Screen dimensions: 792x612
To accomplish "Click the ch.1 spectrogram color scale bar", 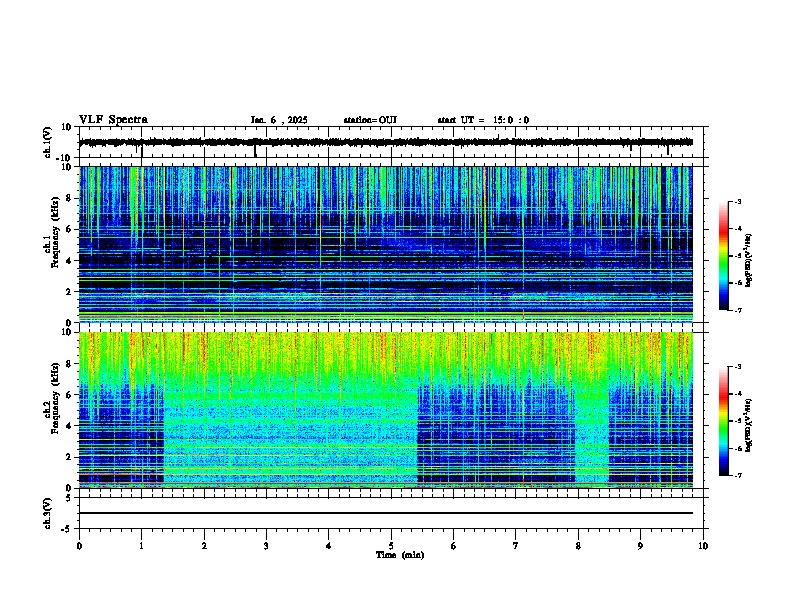I will 724,256.
